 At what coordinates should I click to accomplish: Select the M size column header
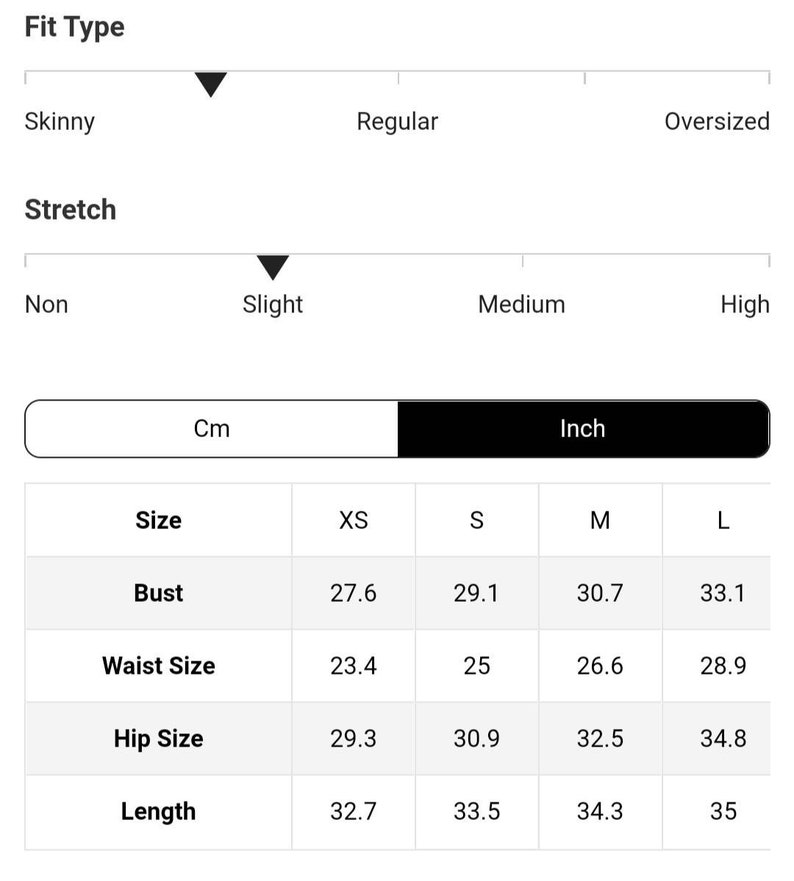[x=600, y=520]
